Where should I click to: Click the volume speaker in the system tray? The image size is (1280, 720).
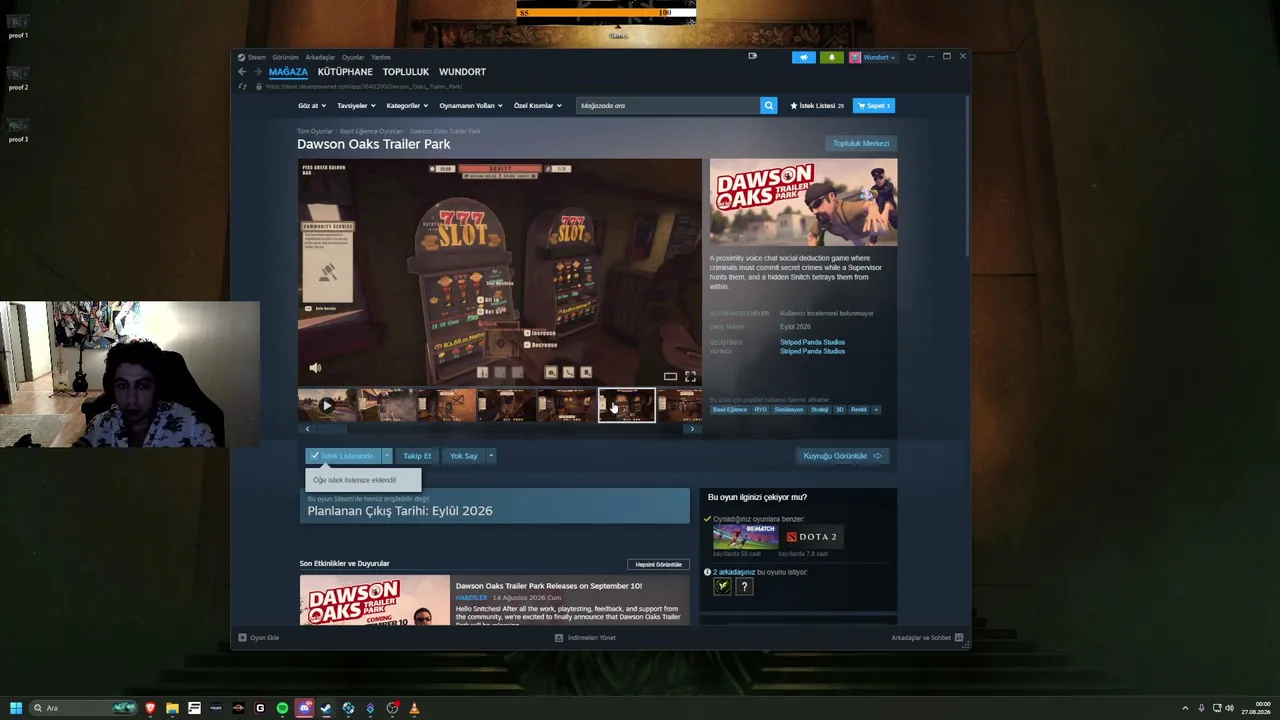pos(1229,708)
